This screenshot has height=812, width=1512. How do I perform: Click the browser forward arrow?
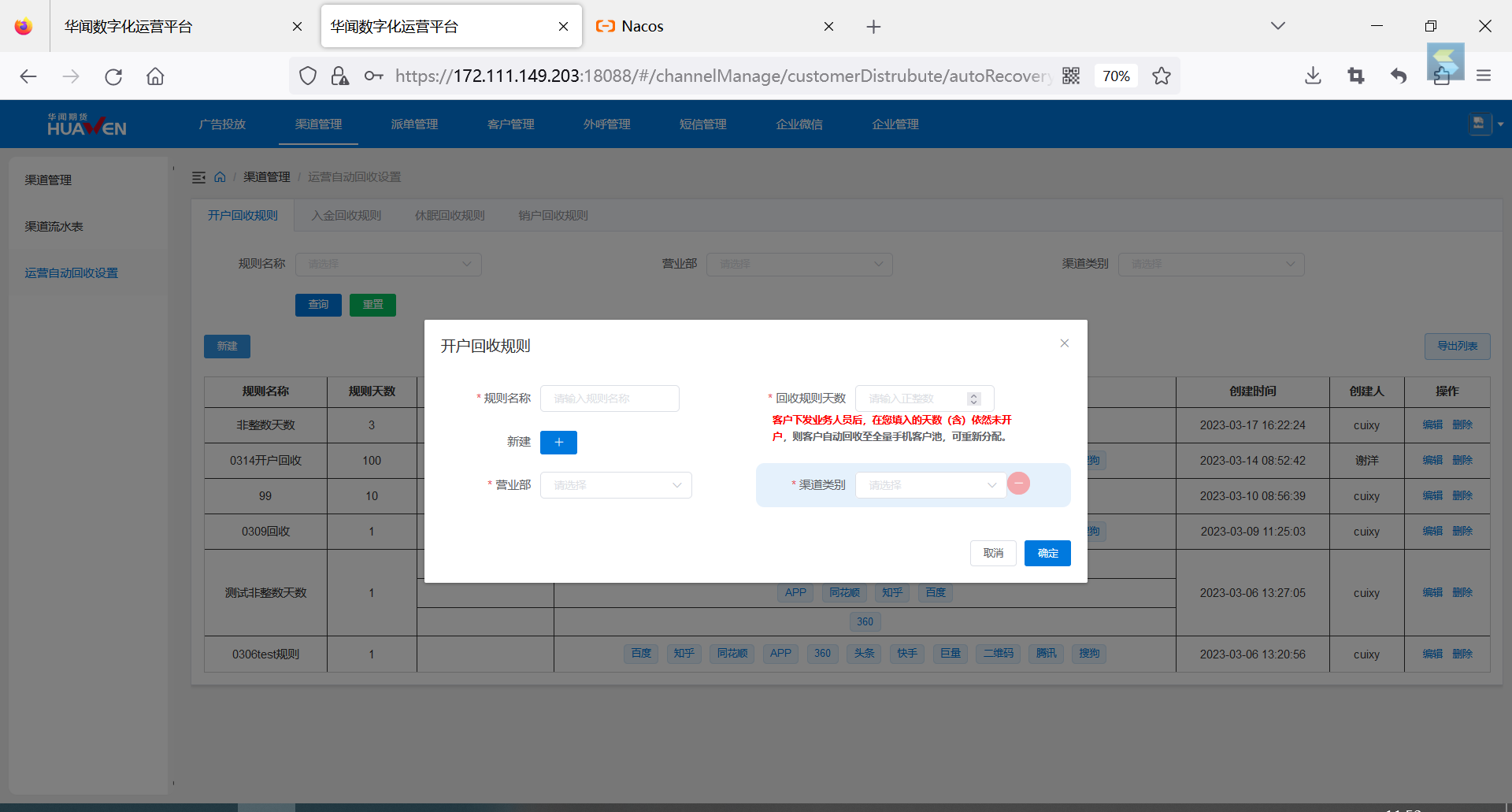point(71,76)
